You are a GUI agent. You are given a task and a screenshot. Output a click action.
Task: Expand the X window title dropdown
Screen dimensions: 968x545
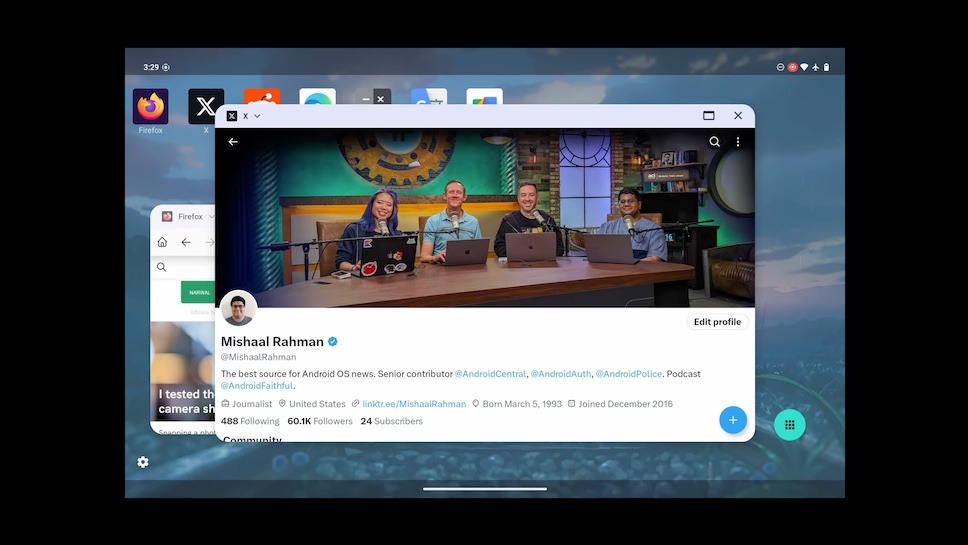pos(257,116)
